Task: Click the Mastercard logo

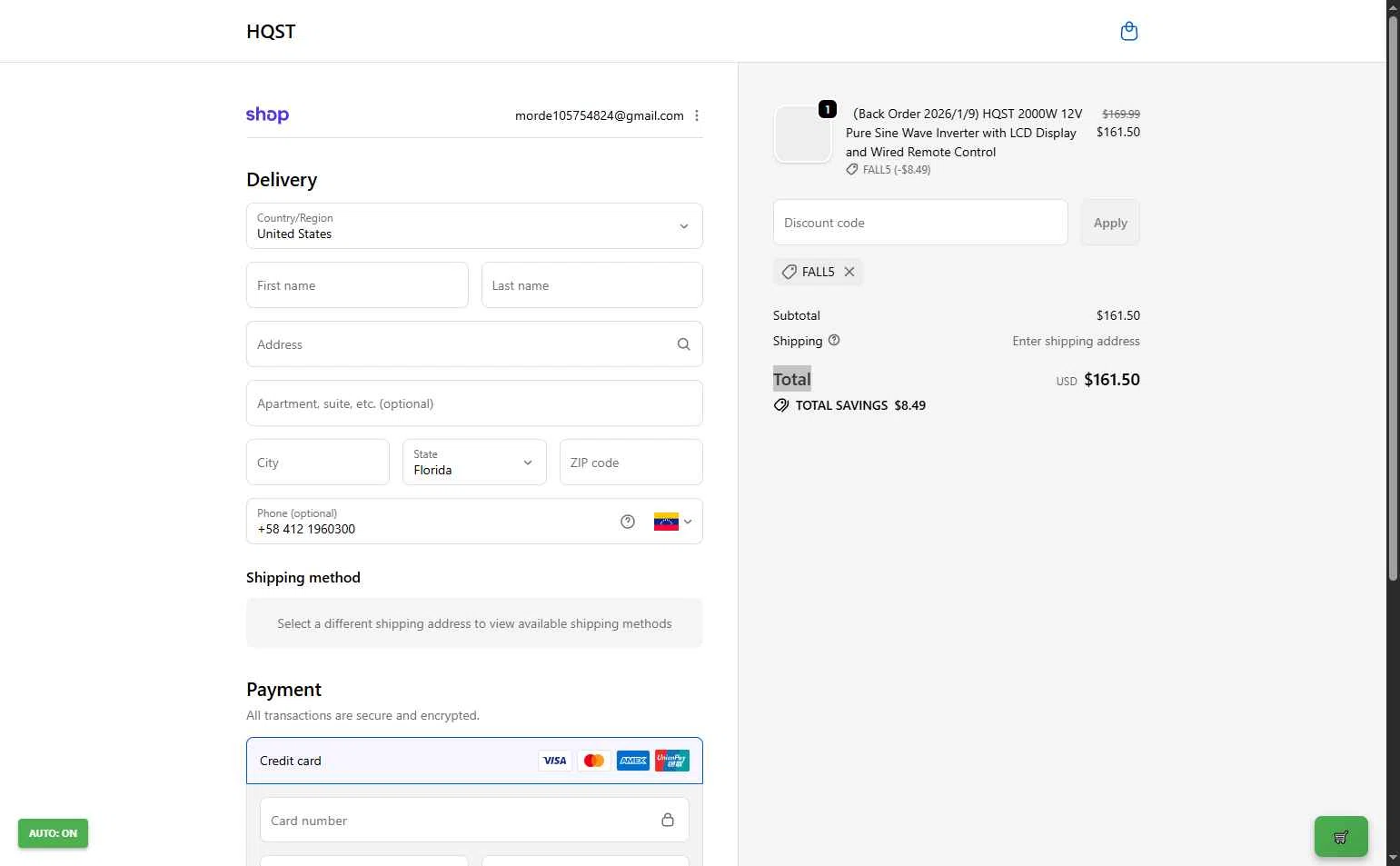Action: (x=594, y=761)
